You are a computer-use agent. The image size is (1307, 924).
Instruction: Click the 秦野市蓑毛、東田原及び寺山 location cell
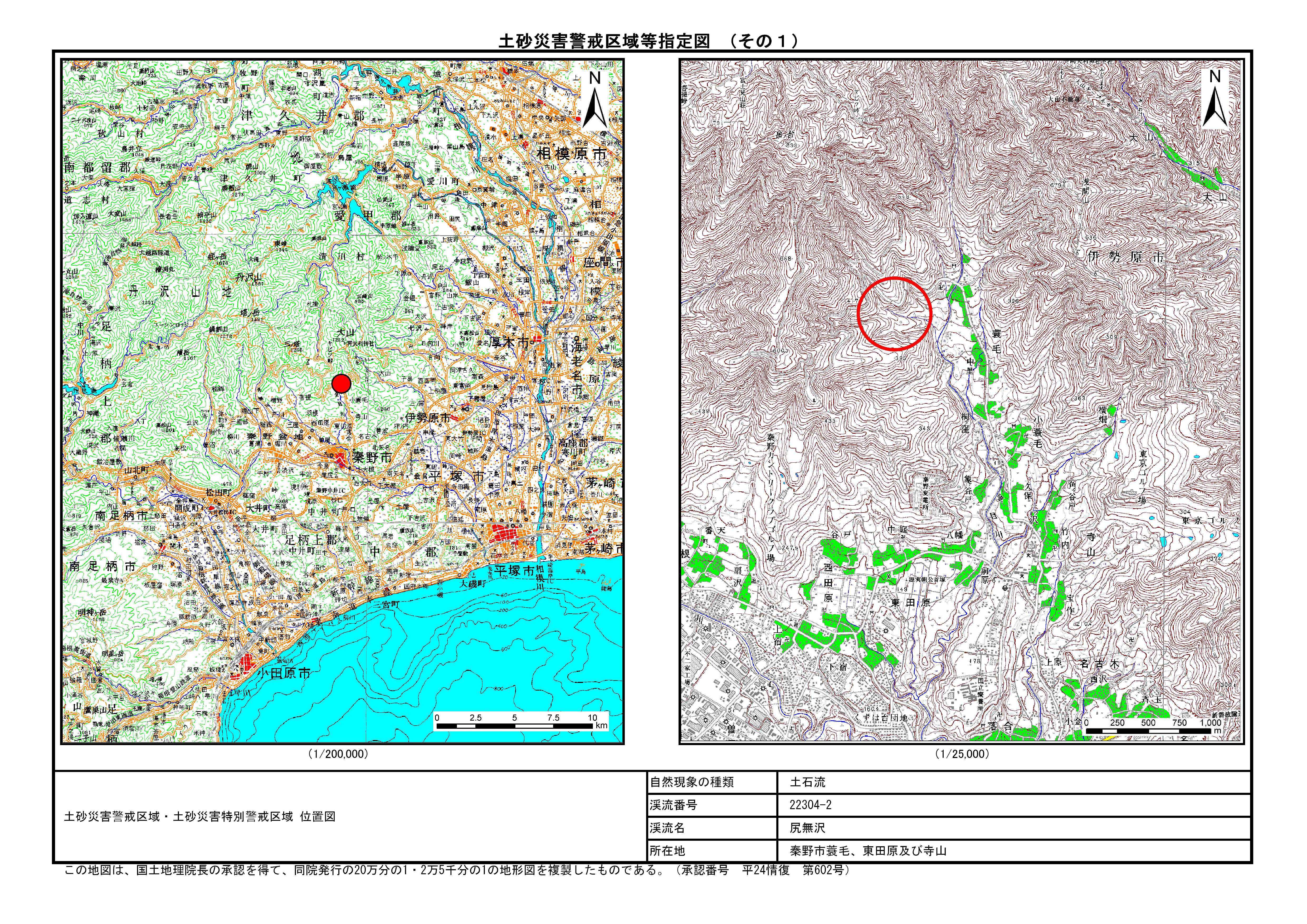867,850
